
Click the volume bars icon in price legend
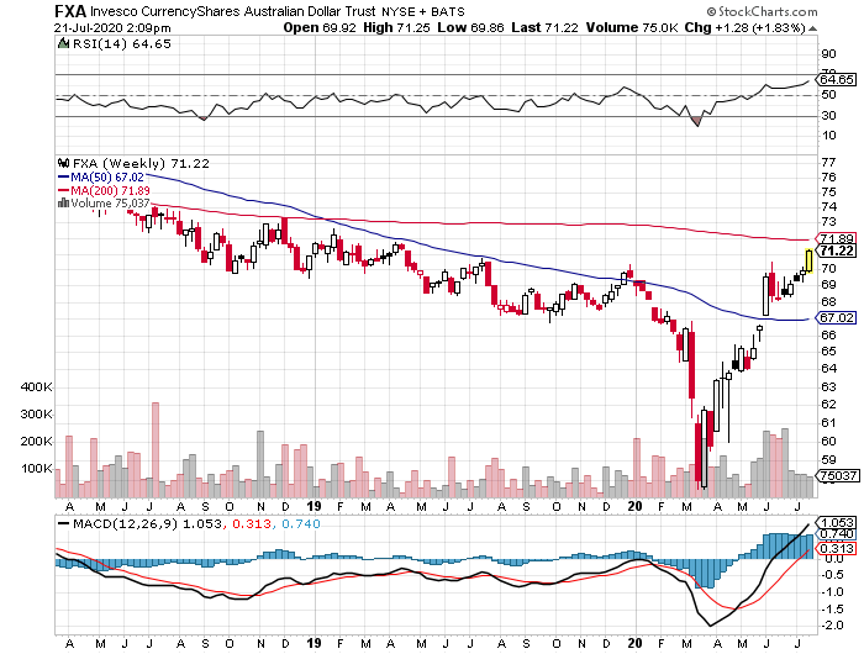pyautogui.click(x=63, y=203)
